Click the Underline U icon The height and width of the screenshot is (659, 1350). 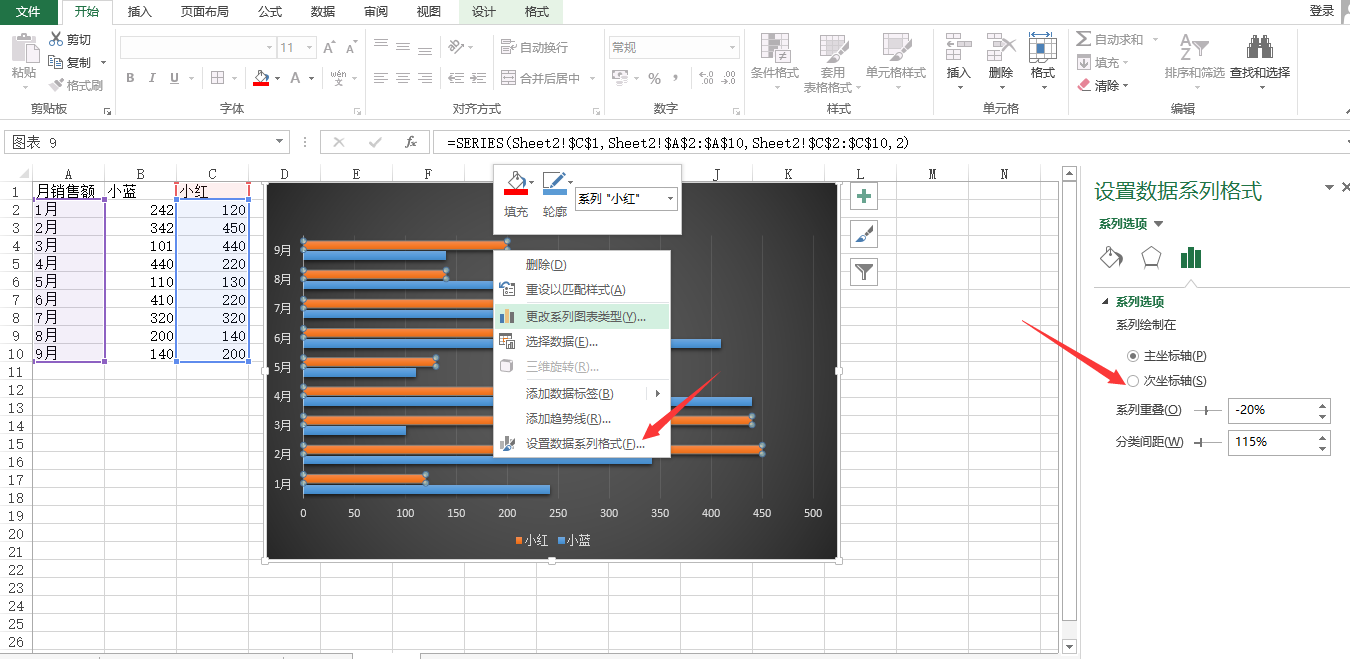175,78
